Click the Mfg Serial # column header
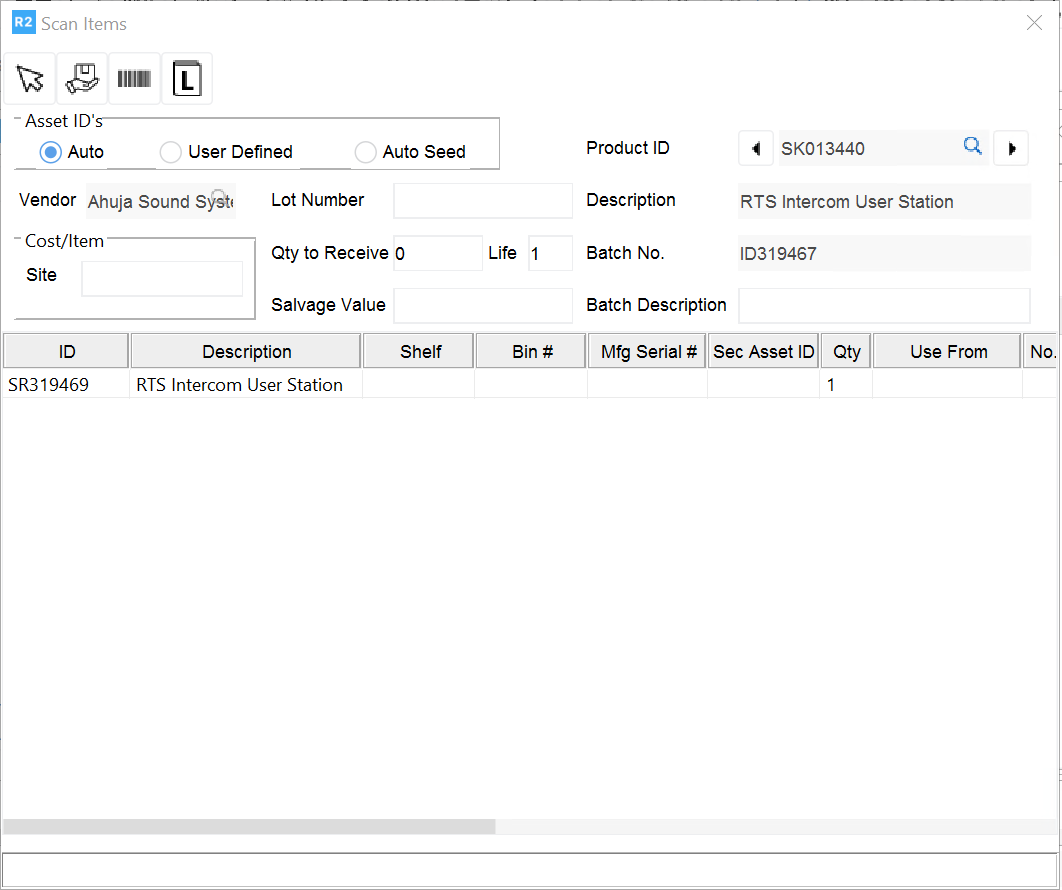The width and height of the screenshot is (1062, 890). [x=648, y=352]
